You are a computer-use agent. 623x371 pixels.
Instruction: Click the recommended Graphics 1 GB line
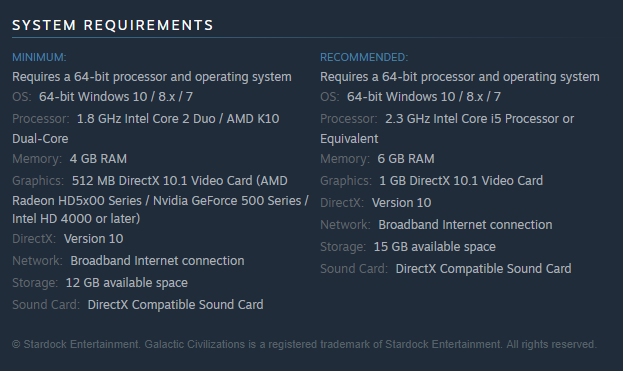coord(431,181)
